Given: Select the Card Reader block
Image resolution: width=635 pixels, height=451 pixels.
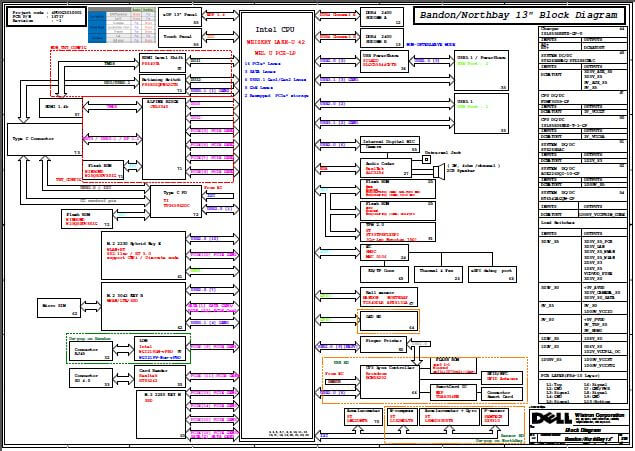Looking at the screenshot, I should click(159, 376).
